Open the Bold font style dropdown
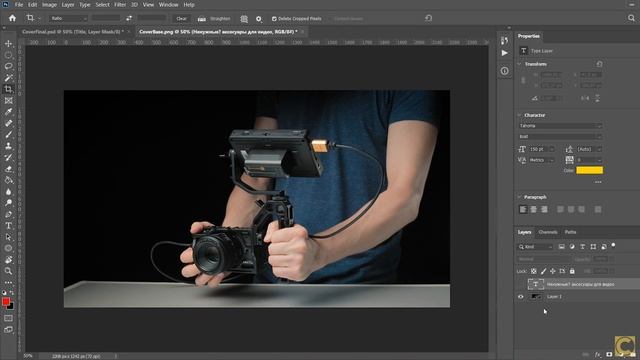 pyautogui.click(x=560, y=137)
